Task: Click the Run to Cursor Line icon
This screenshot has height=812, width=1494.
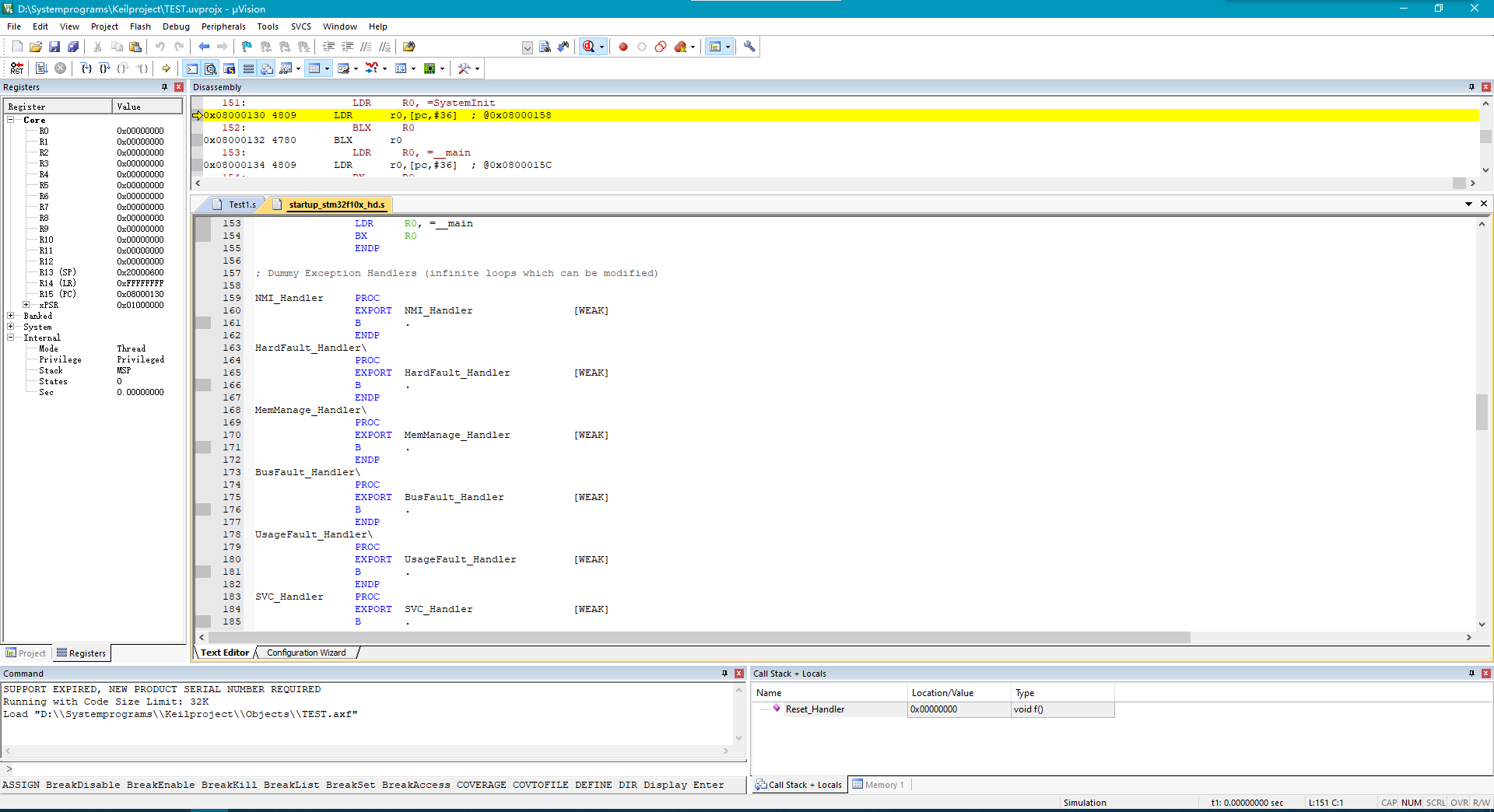Action: (142, 68)
